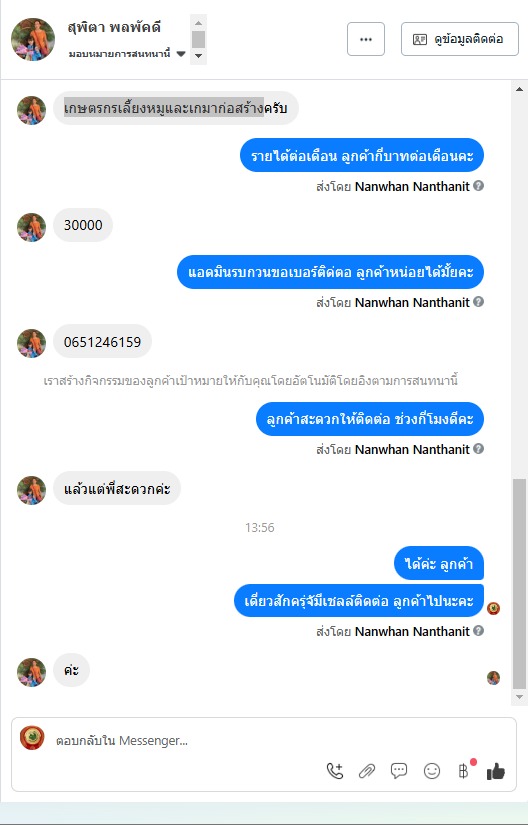
Task: Click the customer seen-receipt avatar near ค่ะ
Action: (x=493, y=678)
